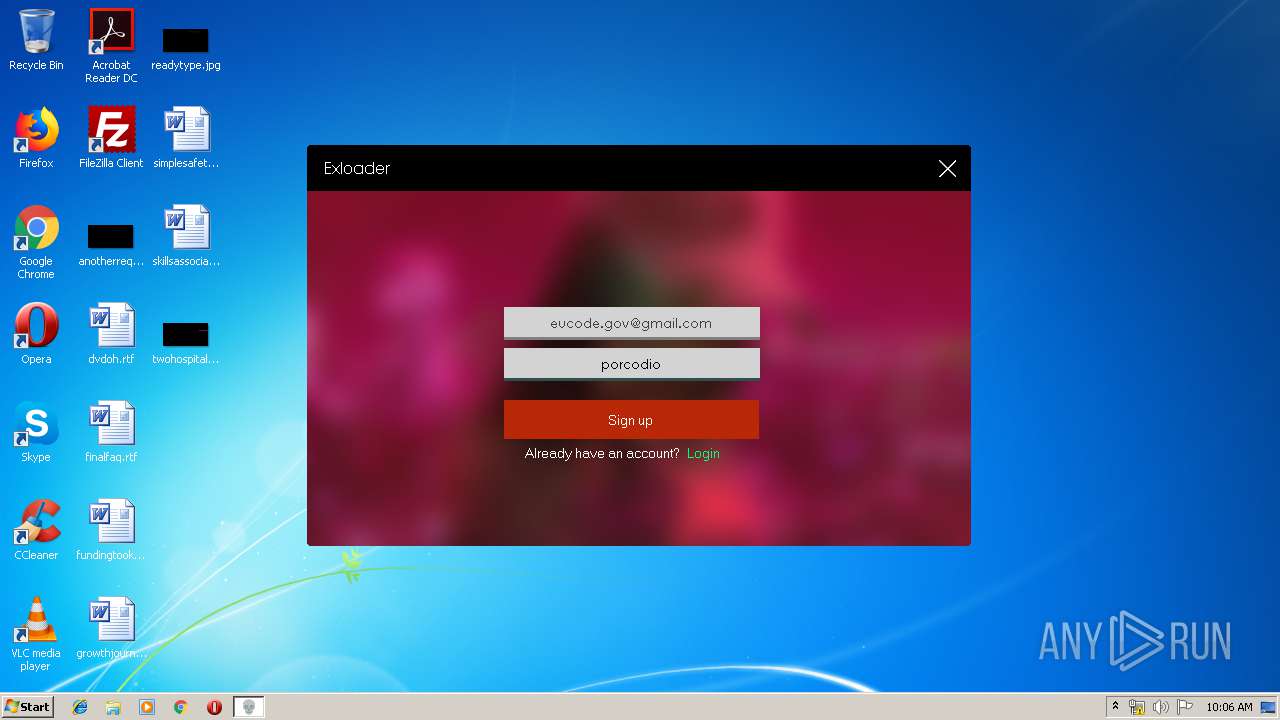Screen dimensions: 1280x720
Task: Select the fundingtook... Word document
Action: [x=111, y=531]
